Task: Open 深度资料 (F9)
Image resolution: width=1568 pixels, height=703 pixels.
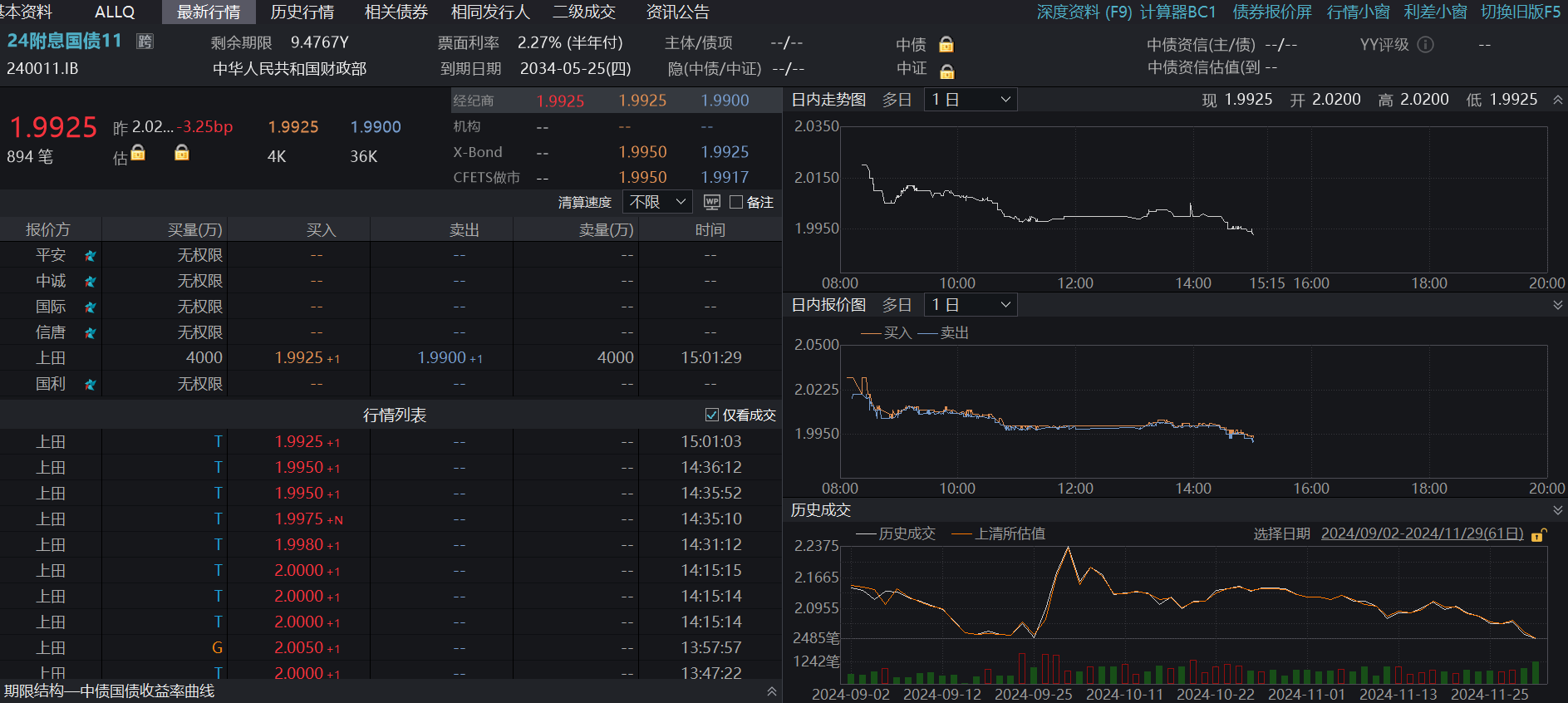Action: pyautogui.click(x=1084, y=12)
